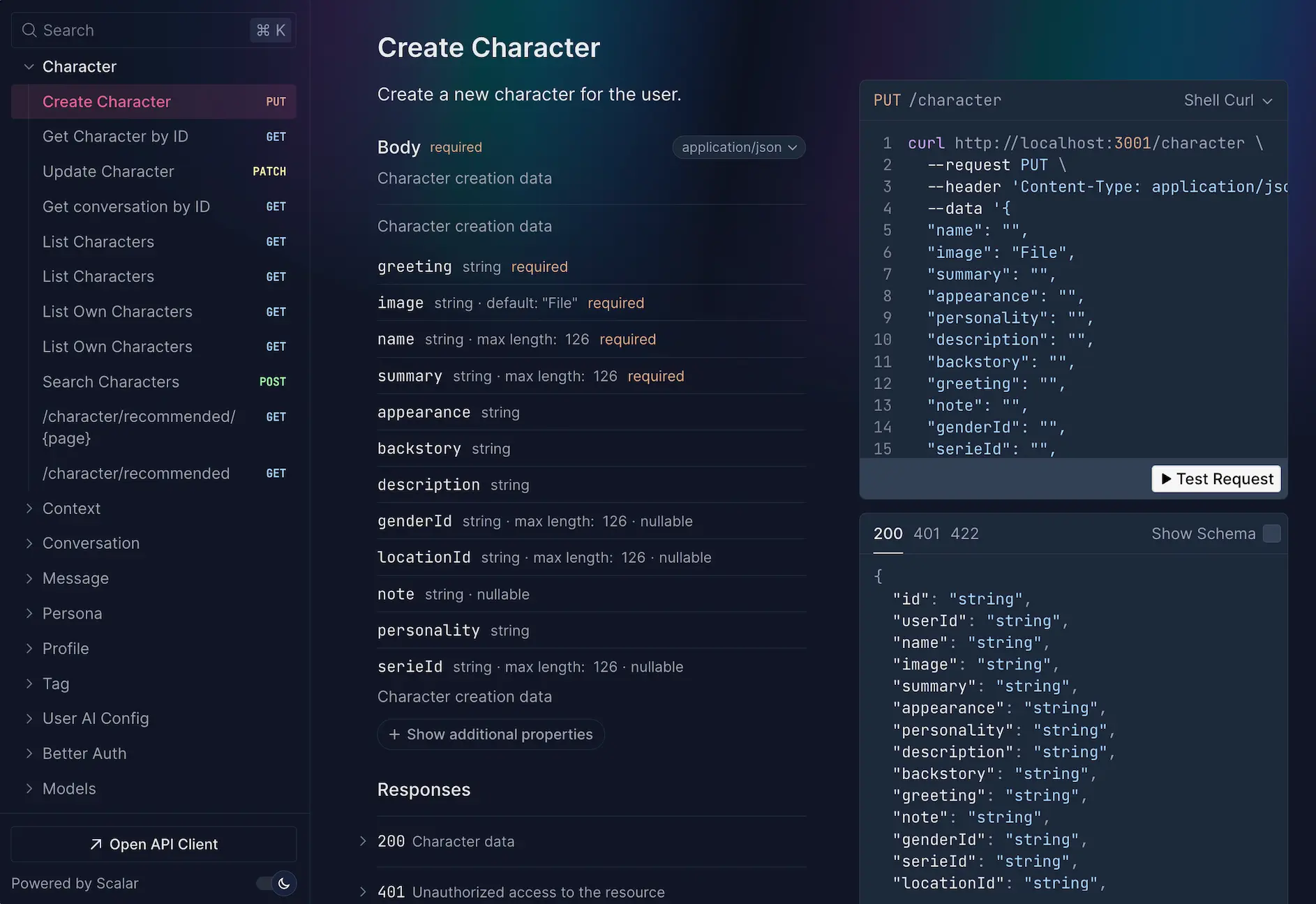Click the arrow icon on Open API Client
The height and width of the screenshot is (904, 1316).
tap(96, 845)
